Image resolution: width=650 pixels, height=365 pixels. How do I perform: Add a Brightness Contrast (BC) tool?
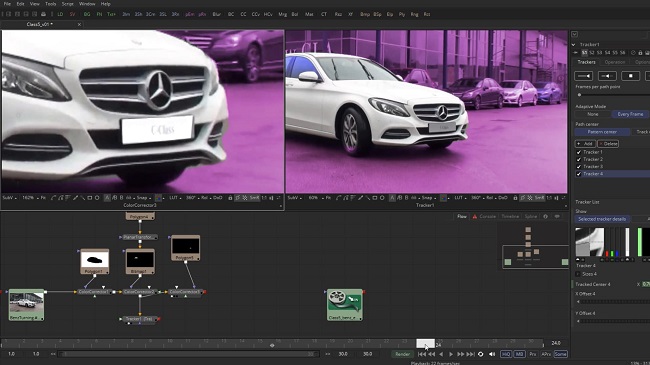click(x=231, y=14)
